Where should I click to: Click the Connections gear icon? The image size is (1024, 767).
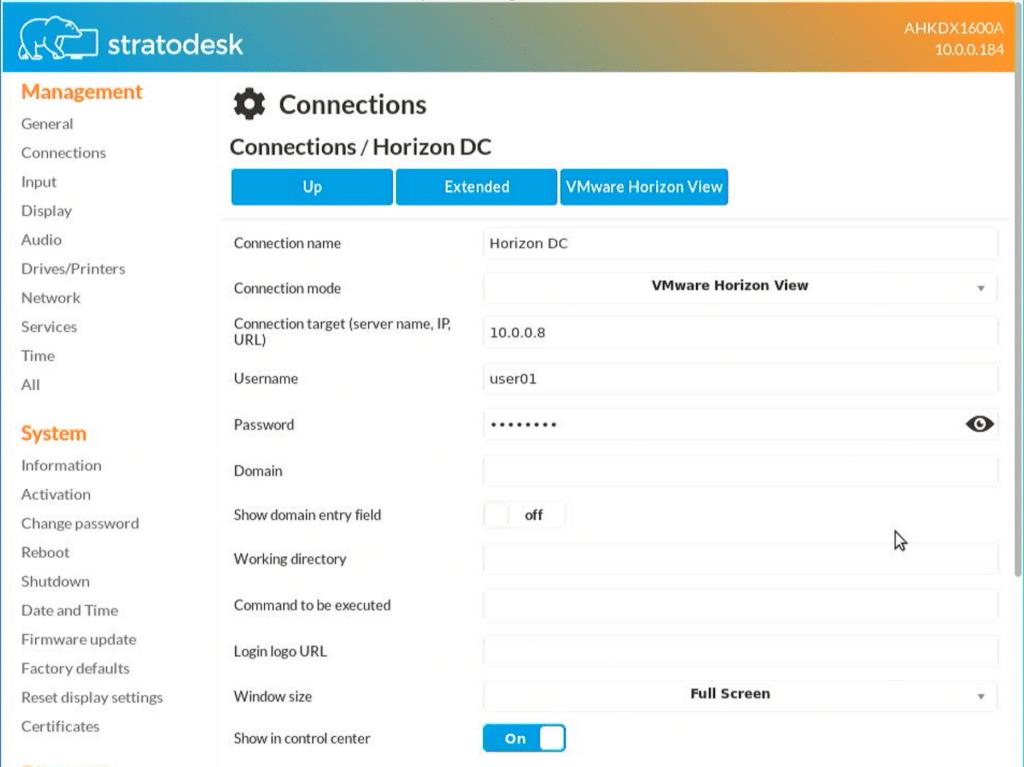pyautogui.click(x=249, y=104)
